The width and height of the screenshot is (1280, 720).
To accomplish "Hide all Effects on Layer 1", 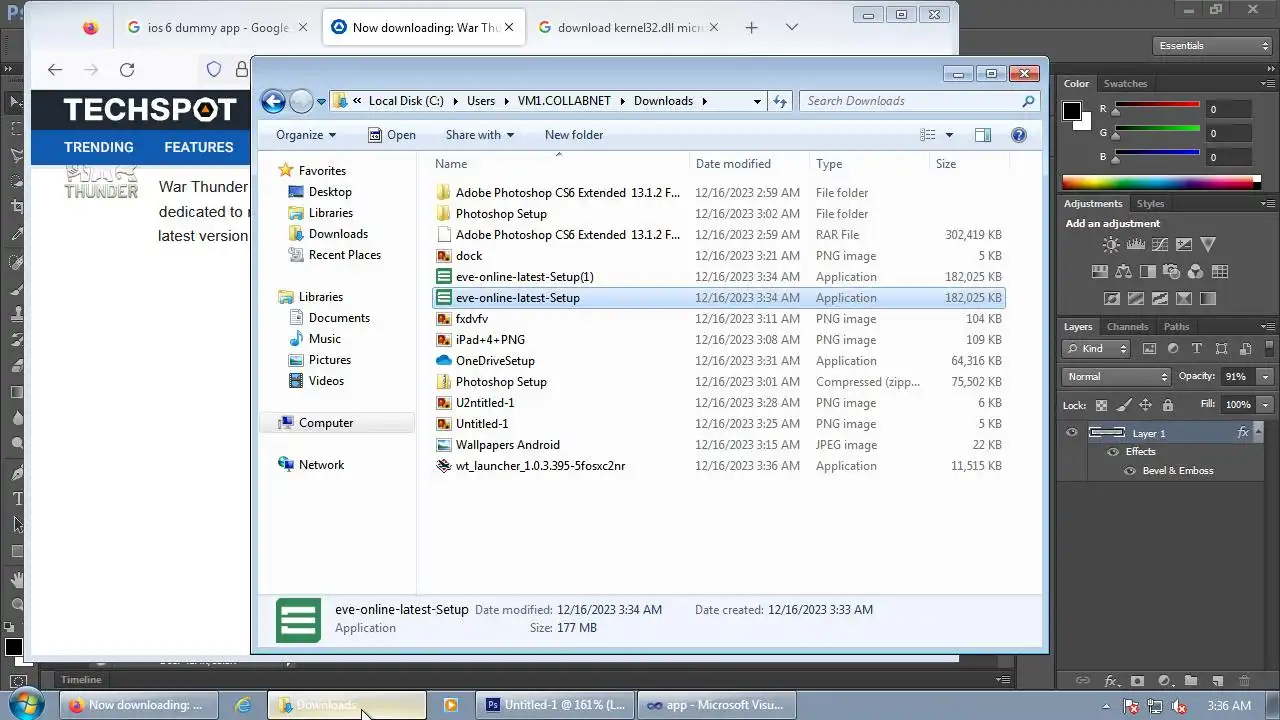I will [x=1113, y=452].
